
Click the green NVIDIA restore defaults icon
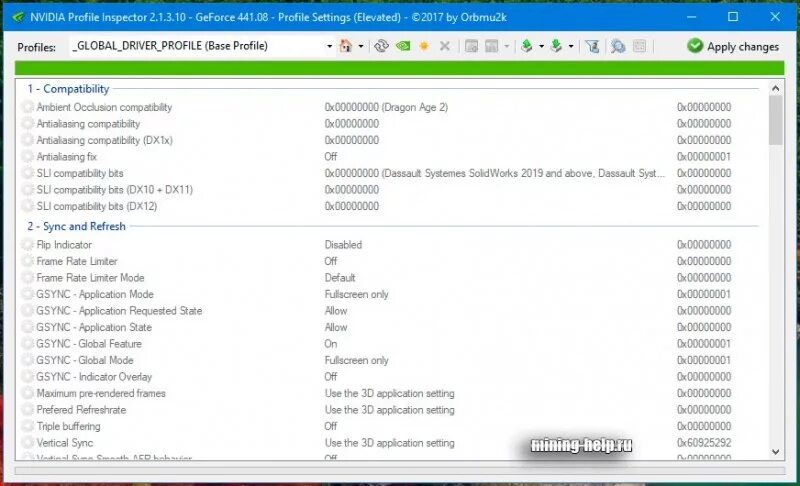click(403, 46)
